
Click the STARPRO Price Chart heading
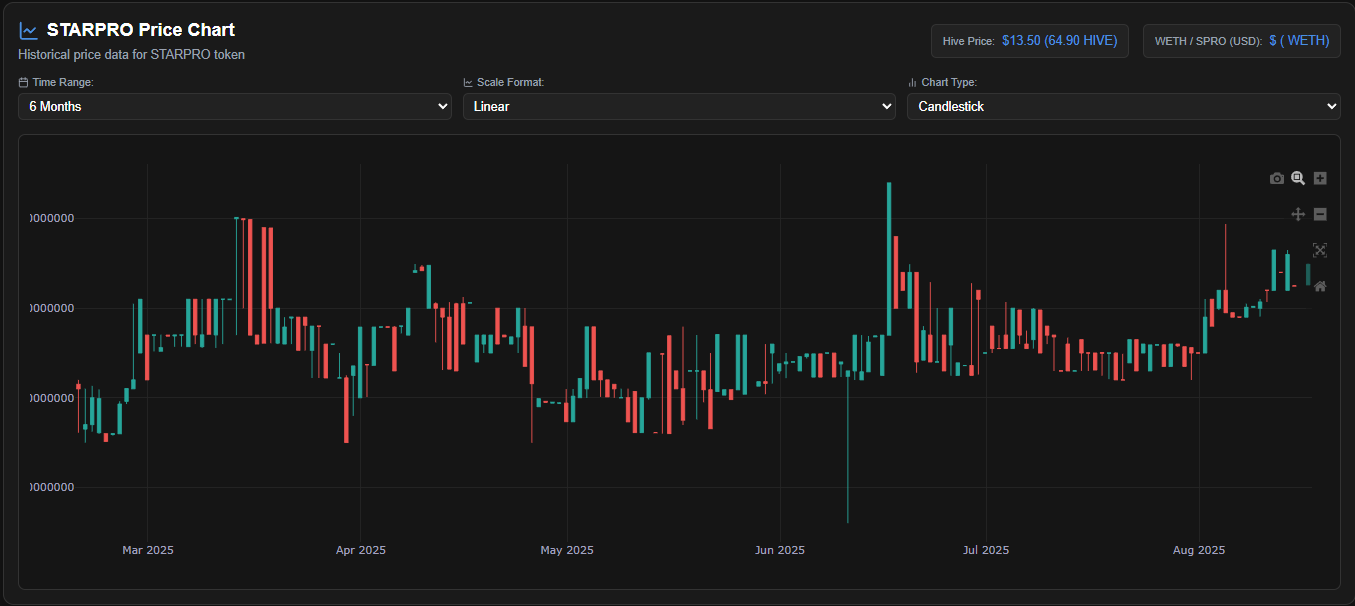[141, 30]
